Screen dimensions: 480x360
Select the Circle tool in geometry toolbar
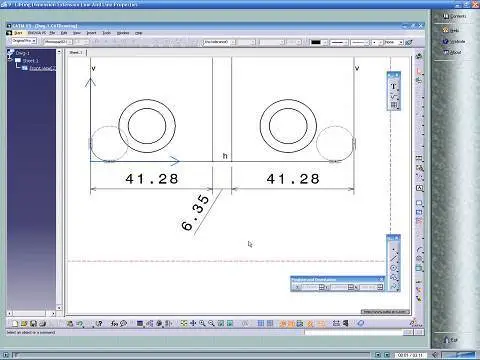pos(394,268)
